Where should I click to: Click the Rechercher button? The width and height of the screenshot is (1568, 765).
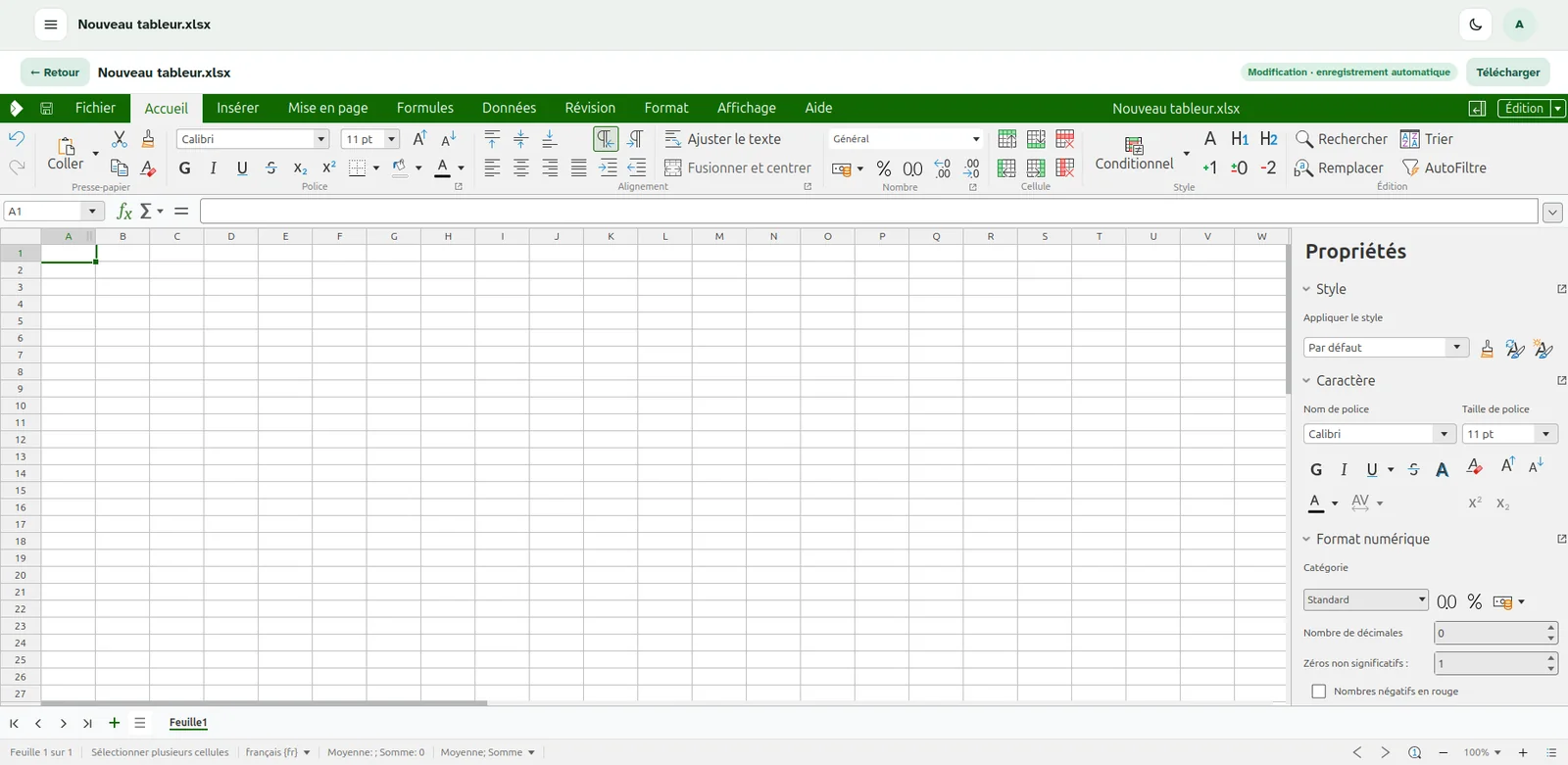click(x=1341, y=139)
